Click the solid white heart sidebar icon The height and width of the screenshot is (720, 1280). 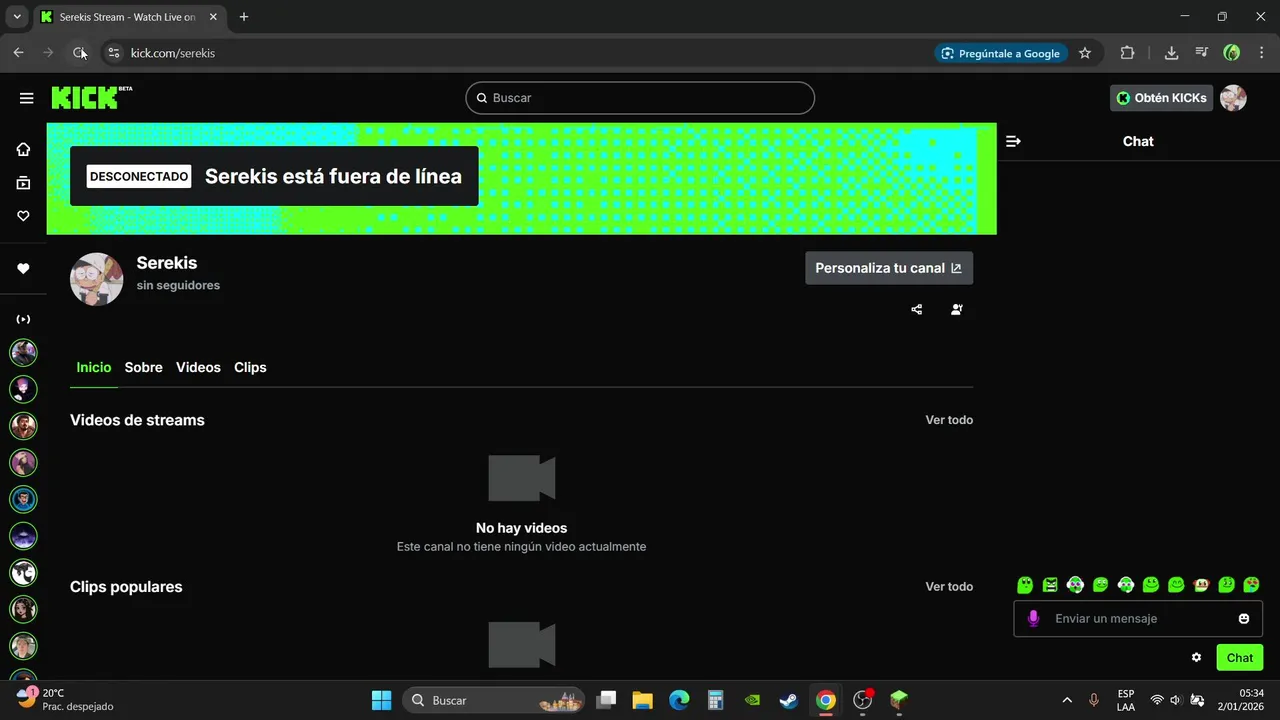[x=23, y=268]
